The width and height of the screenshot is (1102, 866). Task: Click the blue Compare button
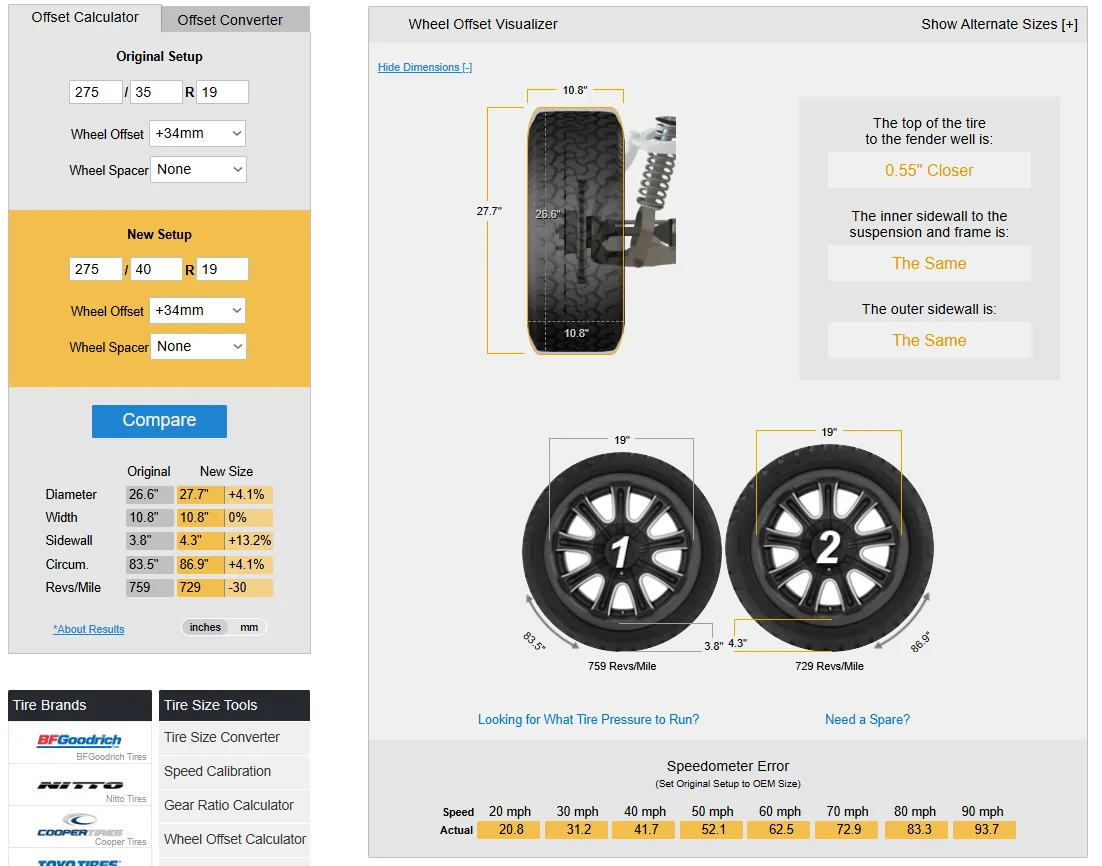click(160, 421)
